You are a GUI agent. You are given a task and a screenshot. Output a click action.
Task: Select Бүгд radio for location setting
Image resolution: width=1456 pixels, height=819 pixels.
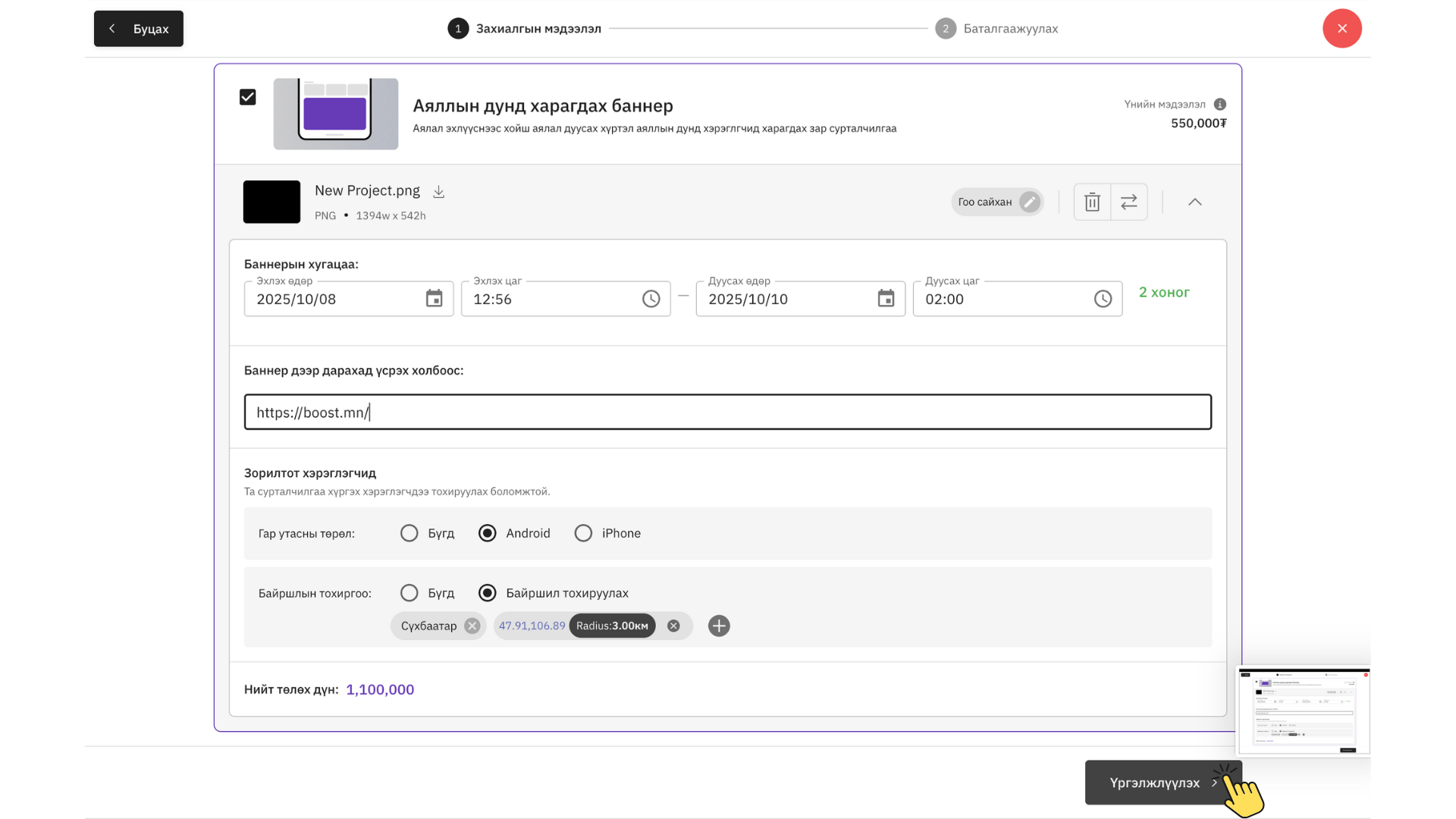click(x=409, y=593)
